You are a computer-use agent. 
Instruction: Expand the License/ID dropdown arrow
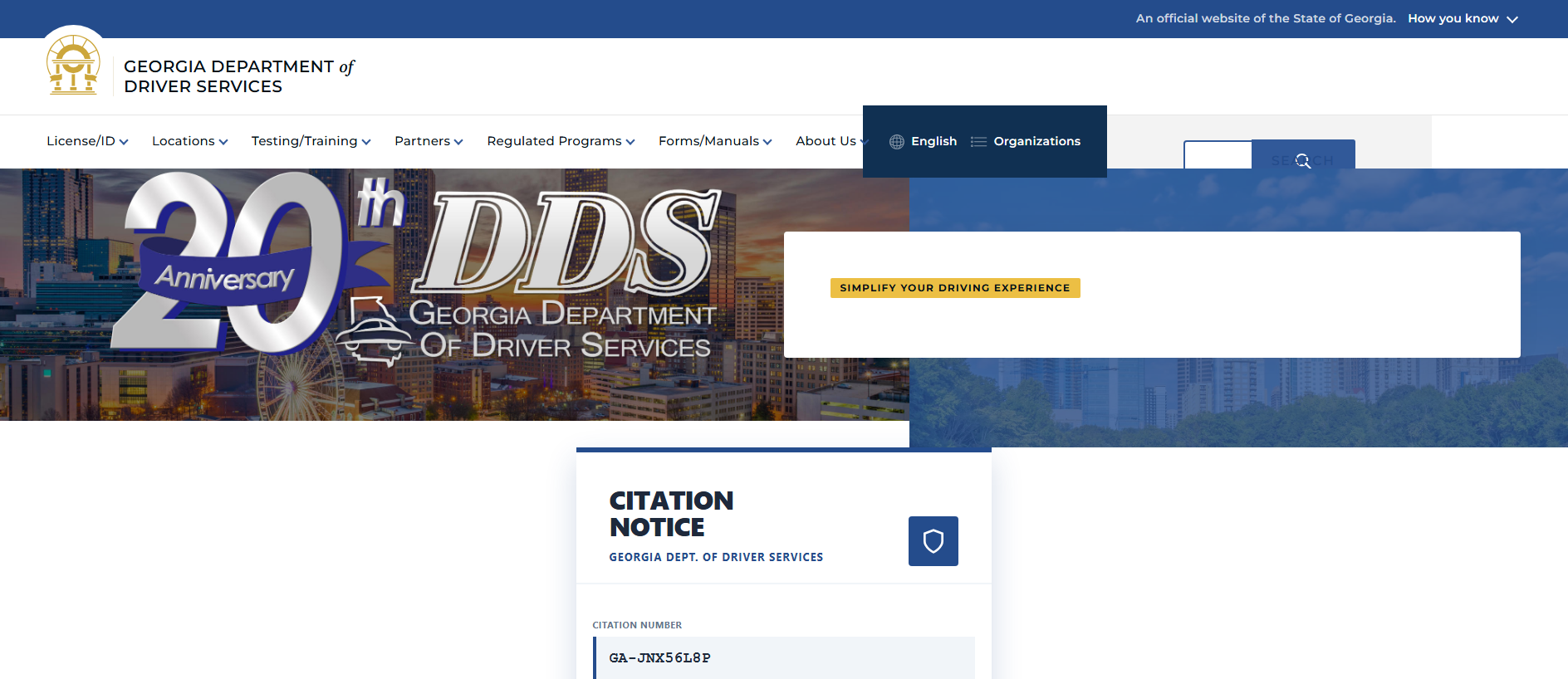124,142
